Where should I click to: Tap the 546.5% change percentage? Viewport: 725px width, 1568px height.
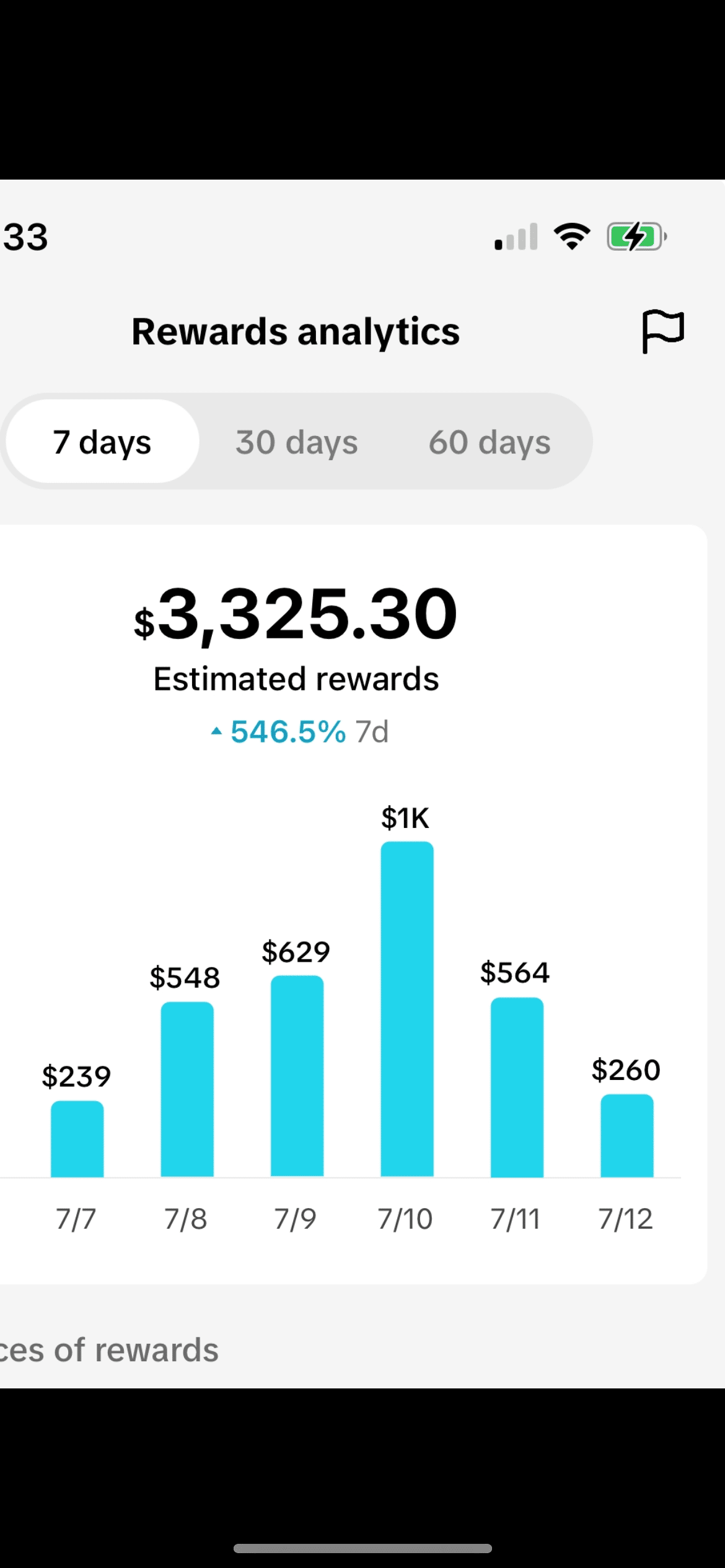[x=288, y=731]
